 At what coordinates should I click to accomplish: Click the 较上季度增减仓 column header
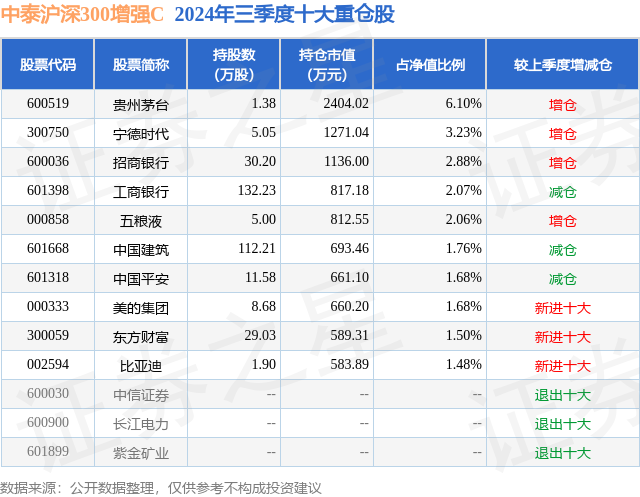click(x=563, y=64)
